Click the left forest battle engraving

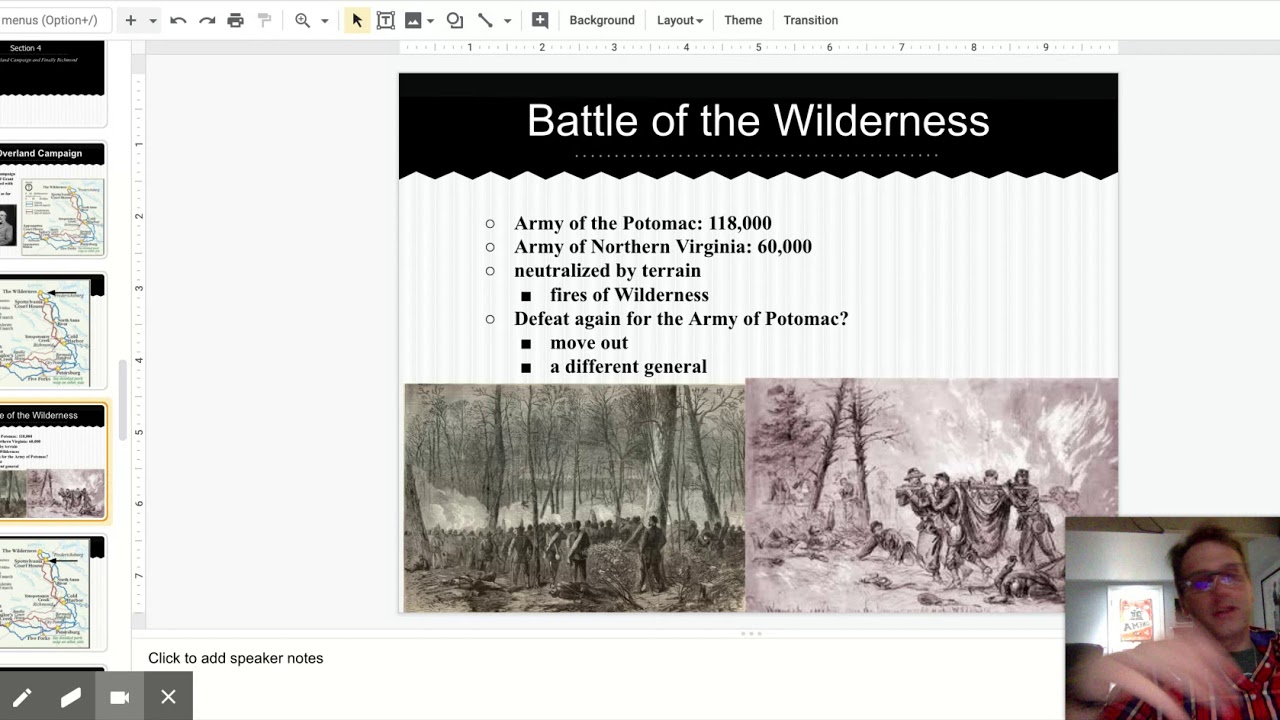(x=574, y=497)
